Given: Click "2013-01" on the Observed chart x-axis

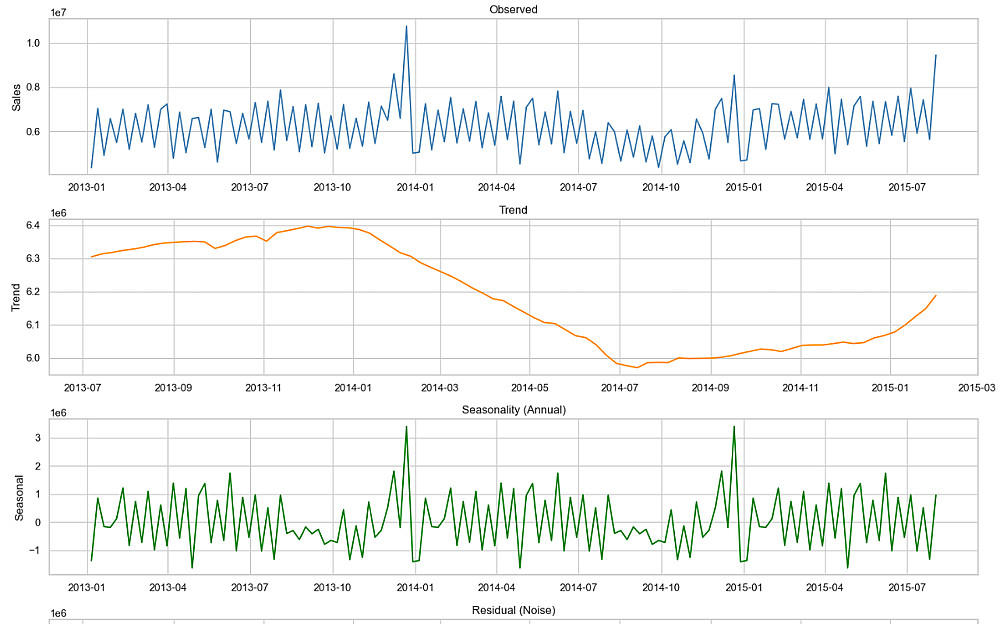Looking at the screenshot, I should [x=87, y=188].
